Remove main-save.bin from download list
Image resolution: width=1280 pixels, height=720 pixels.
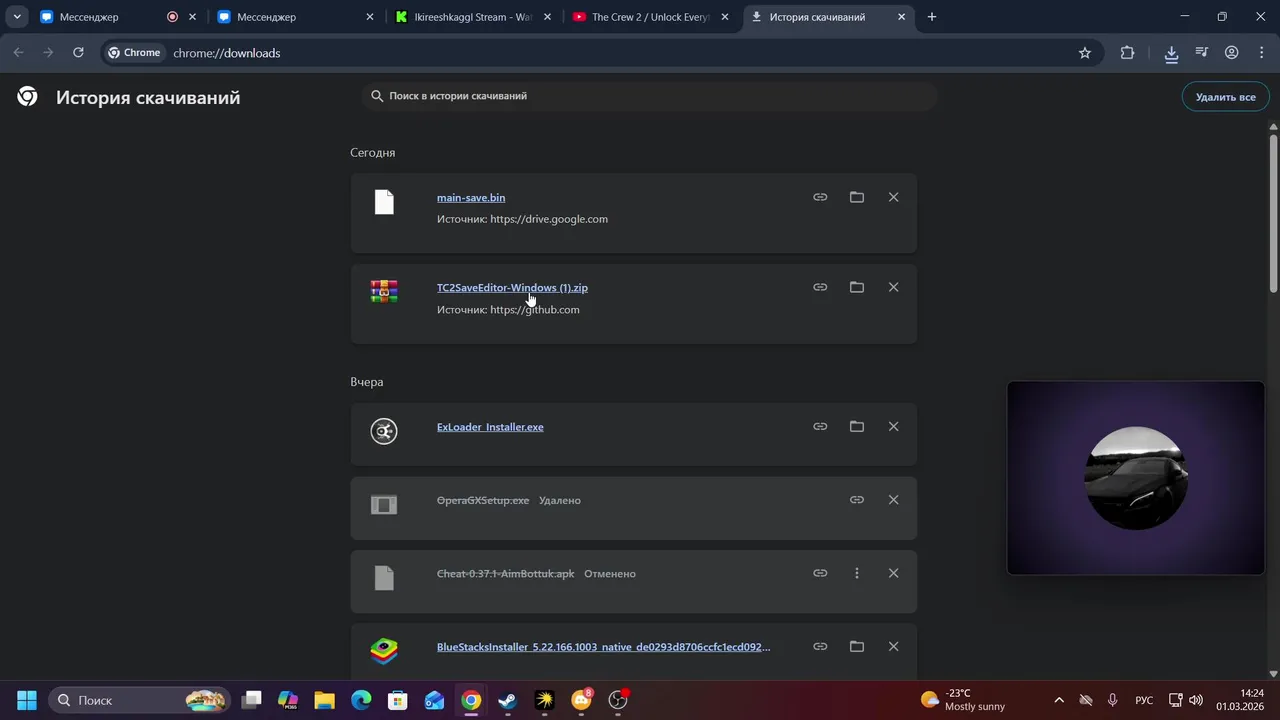(x=894, y=197)
